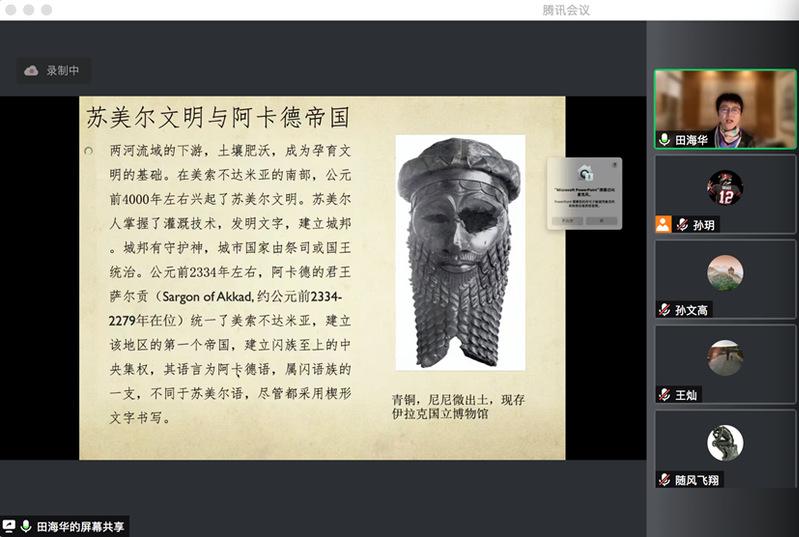Screen dimensions: 799x537
Task: Click the 田海华的屏幕共享 label
Action: [81, 526]
